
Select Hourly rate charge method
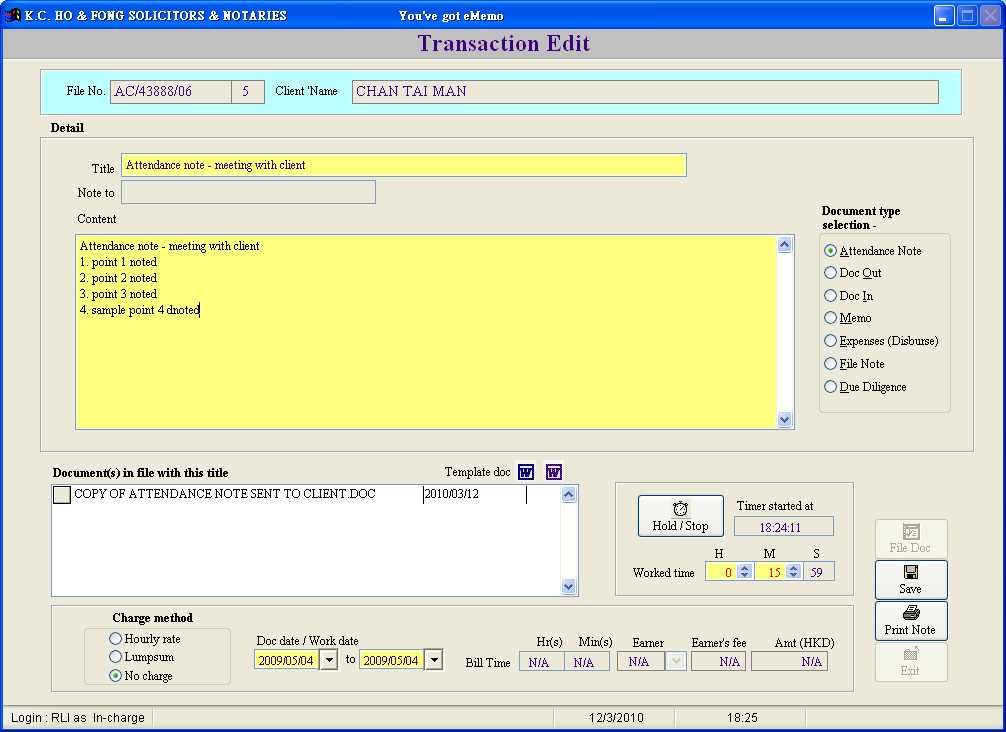(x=116, y=639)
